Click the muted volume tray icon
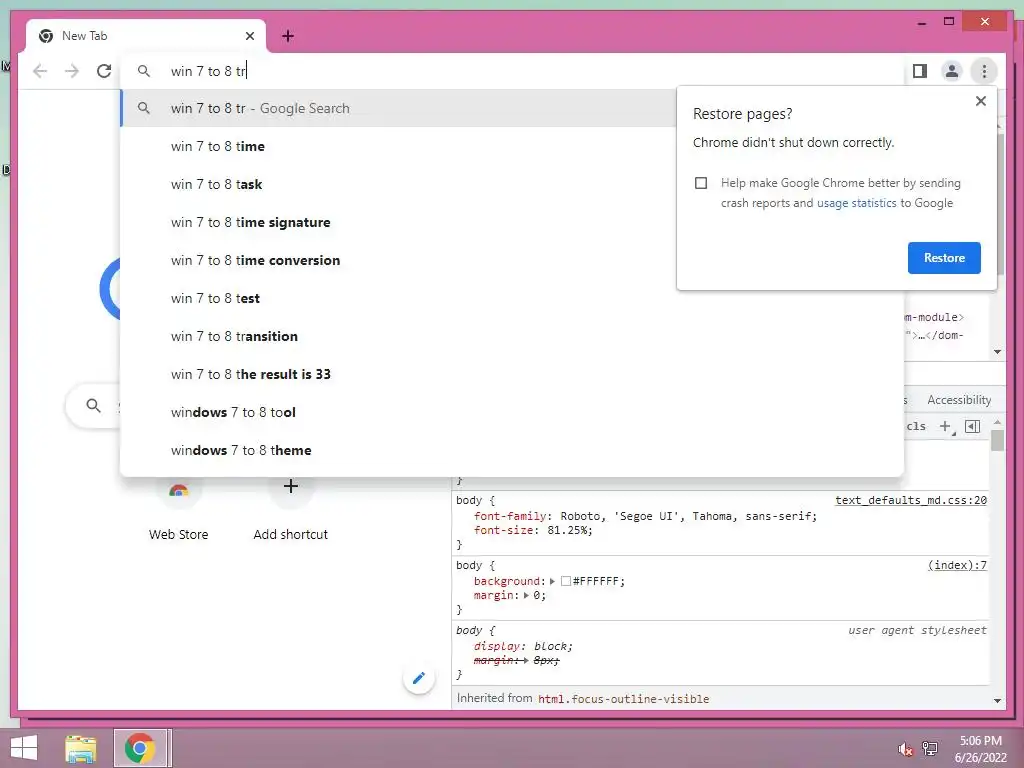Viewport: 1024px width, 768px height. pyautogui.click(x=904, y=750)
